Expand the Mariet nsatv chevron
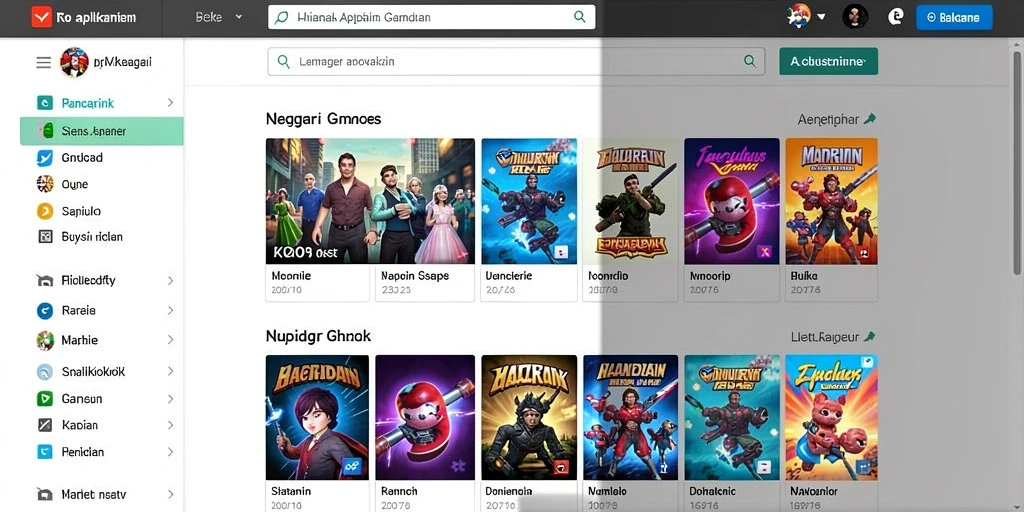Viewport: 1024px width, 512px height. [170, 494]
